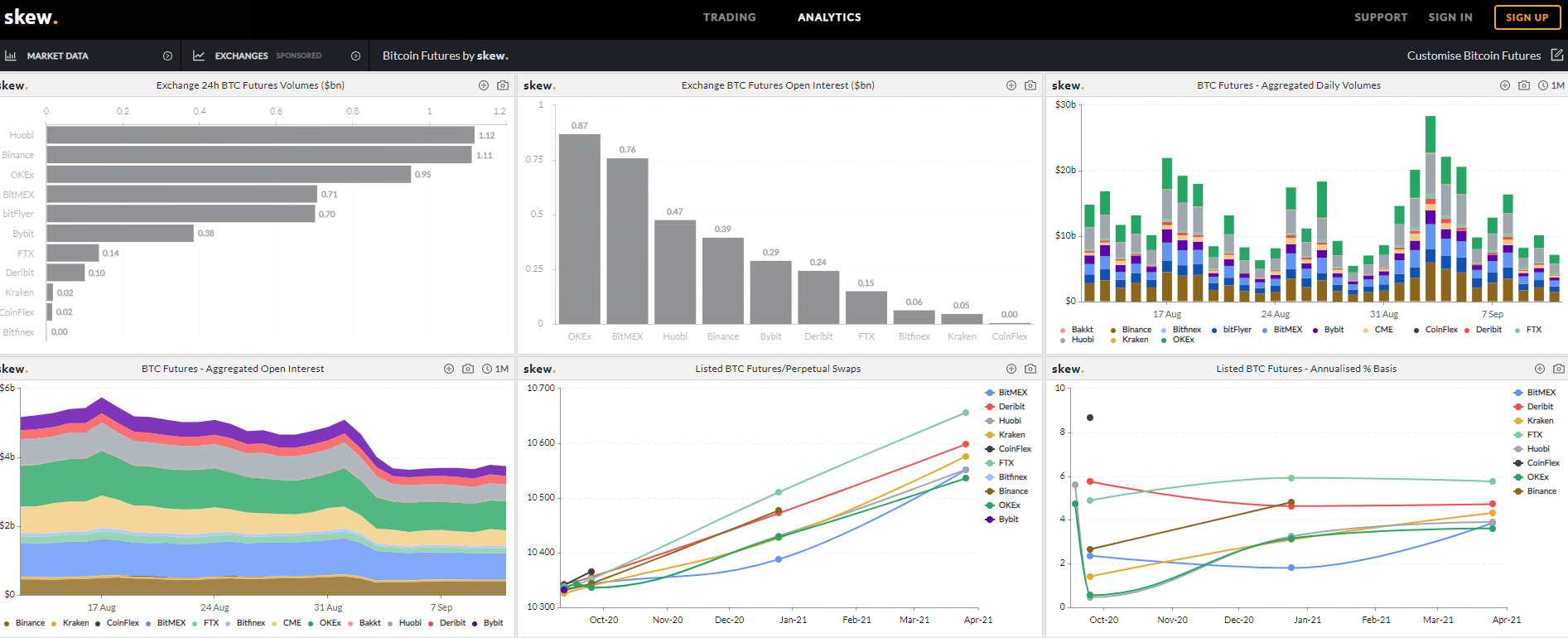Click 'BTC Futures - Aggregated Daily Volumes' title

pyautogui.click(x=1289, y=85)
